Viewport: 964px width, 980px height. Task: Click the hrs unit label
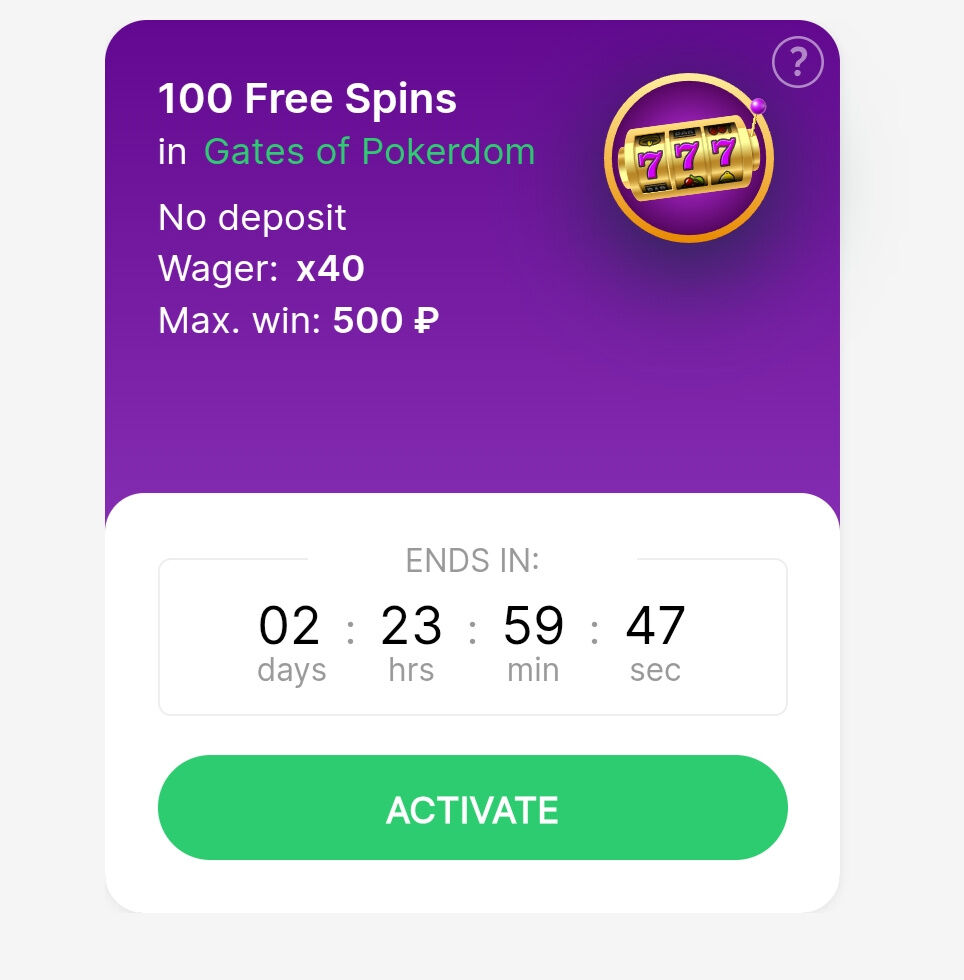click(x=411, y=669)
